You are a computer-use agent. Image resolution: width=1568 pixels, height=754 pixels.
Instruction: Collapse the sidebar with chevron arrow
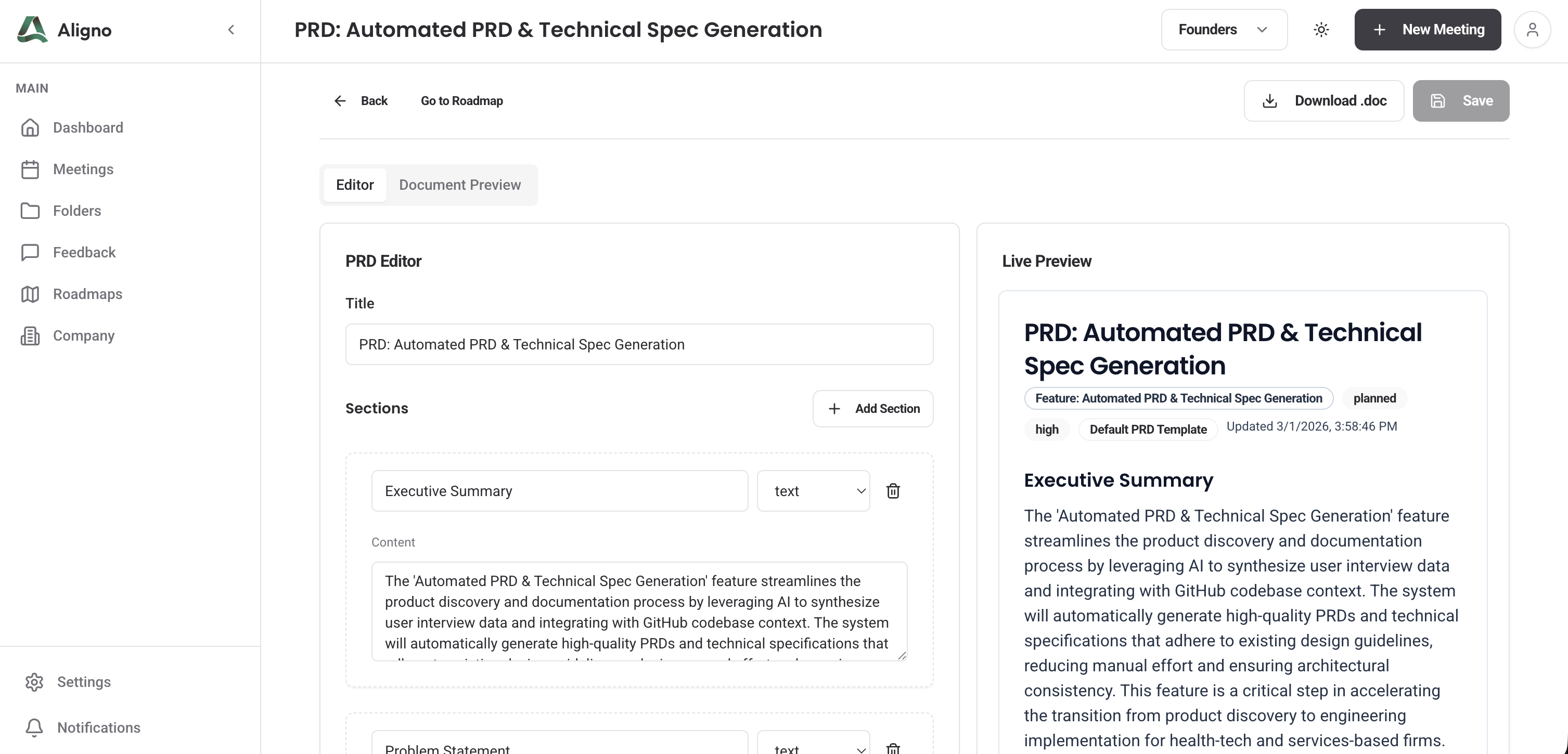click(232, 29)
